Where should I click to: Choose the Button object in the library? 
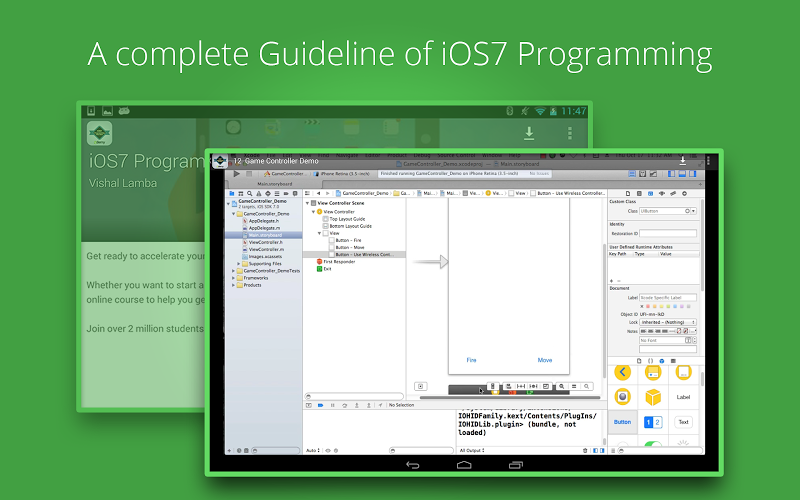tap(622, 422)
